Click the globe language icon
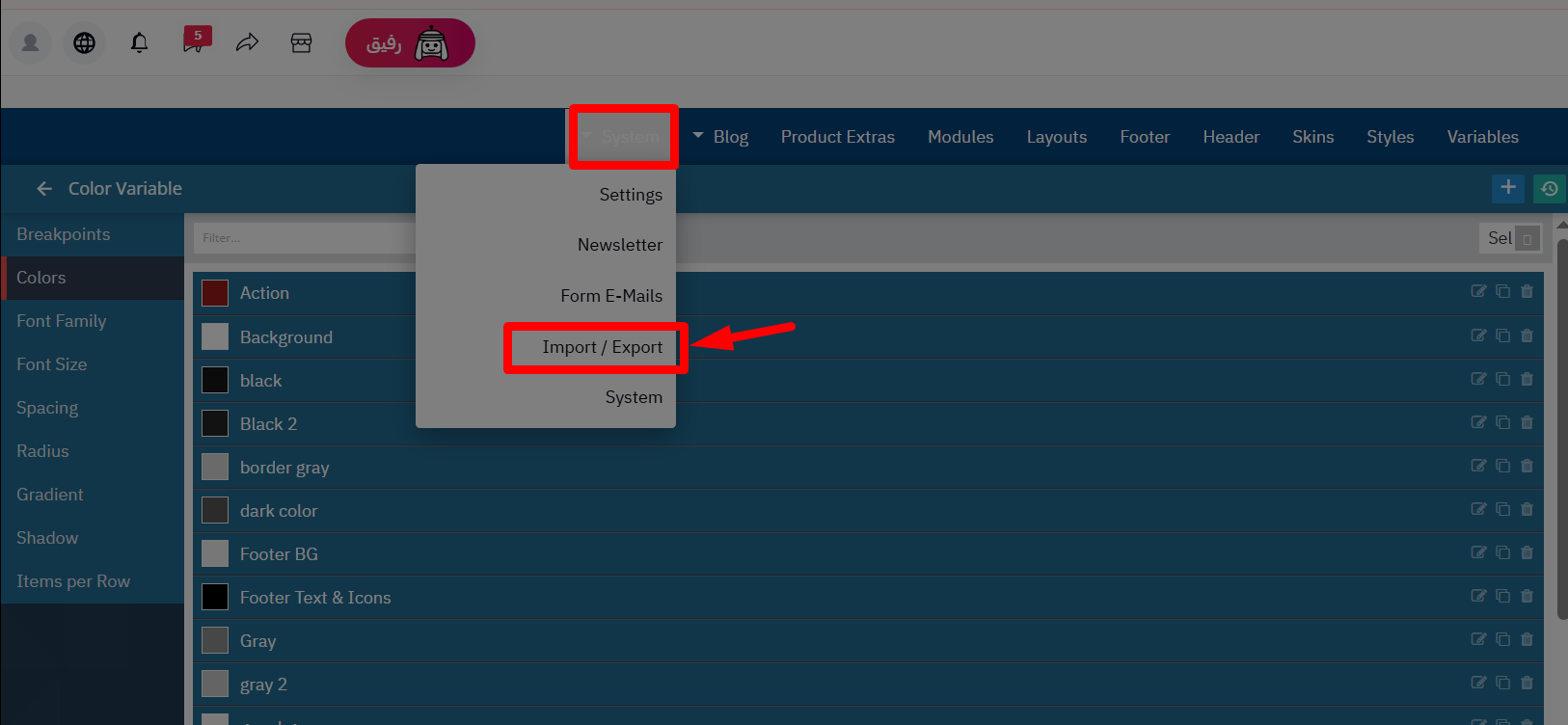 (x=85, y=42)
